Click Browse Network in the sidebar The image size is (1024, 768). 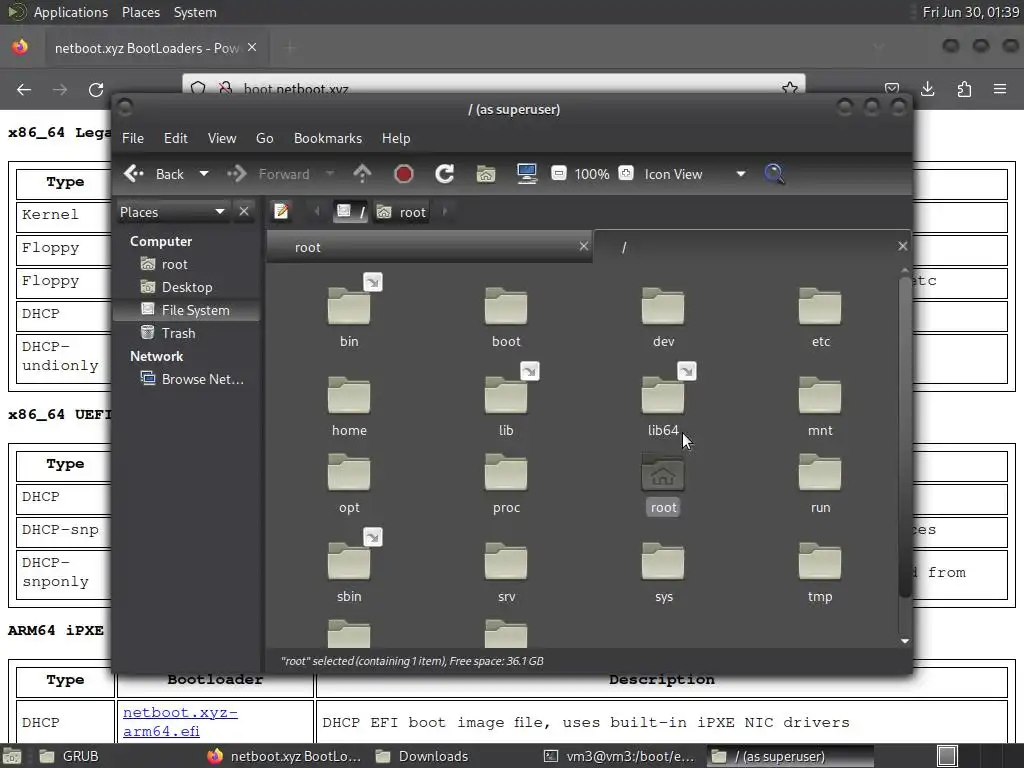click(x=187, y=379)
